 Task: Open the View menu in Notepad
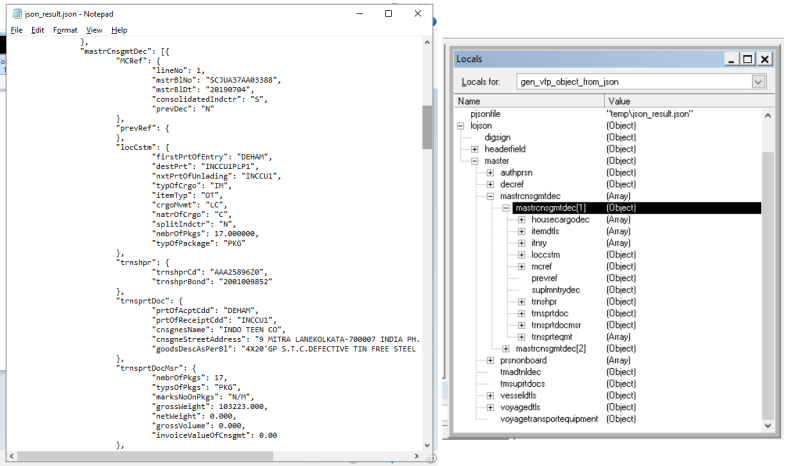(x=94, y=30)
